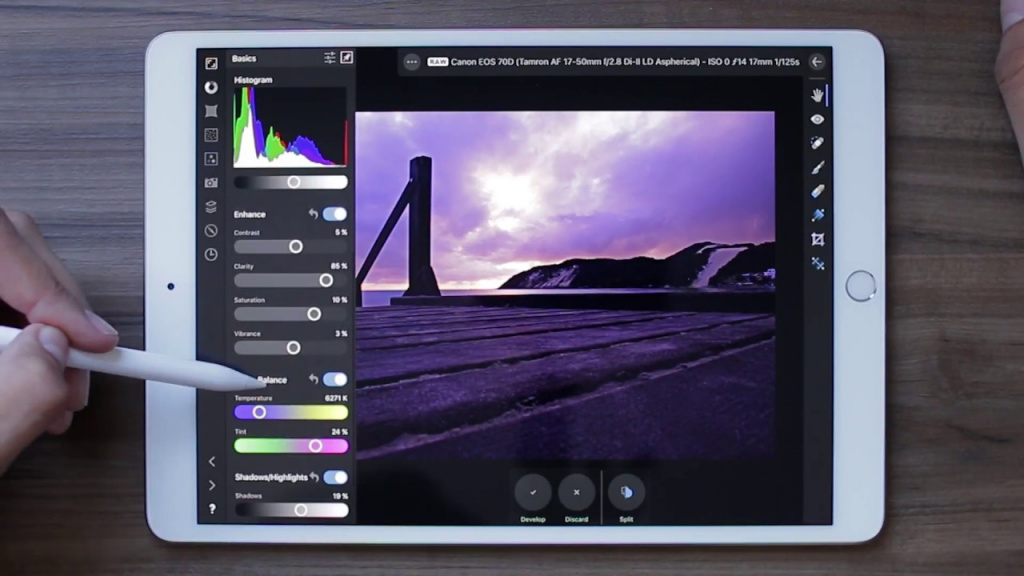Open the camera Metadata studio icon
The image size is (1024, 576).
click(x=211, y=183)
